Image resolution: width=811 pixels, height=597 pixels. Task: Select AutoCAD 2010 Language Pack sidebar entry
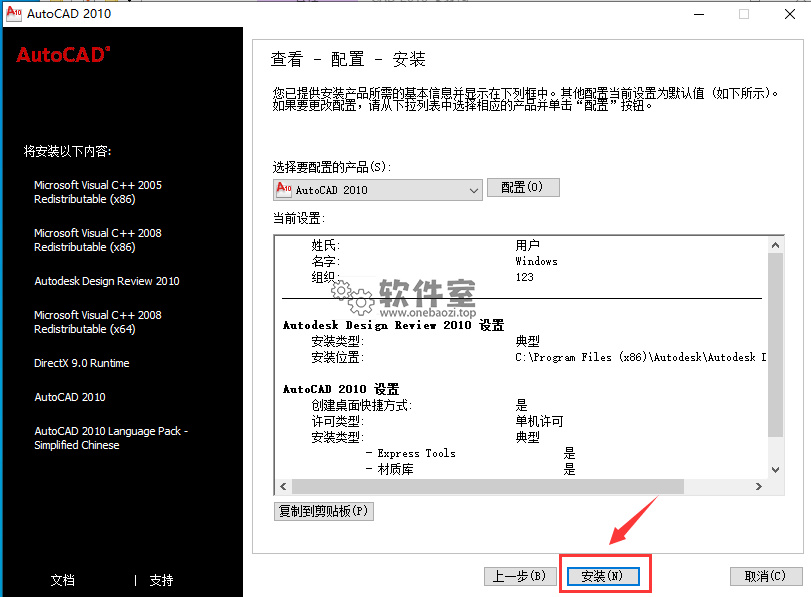click(111, 438)
